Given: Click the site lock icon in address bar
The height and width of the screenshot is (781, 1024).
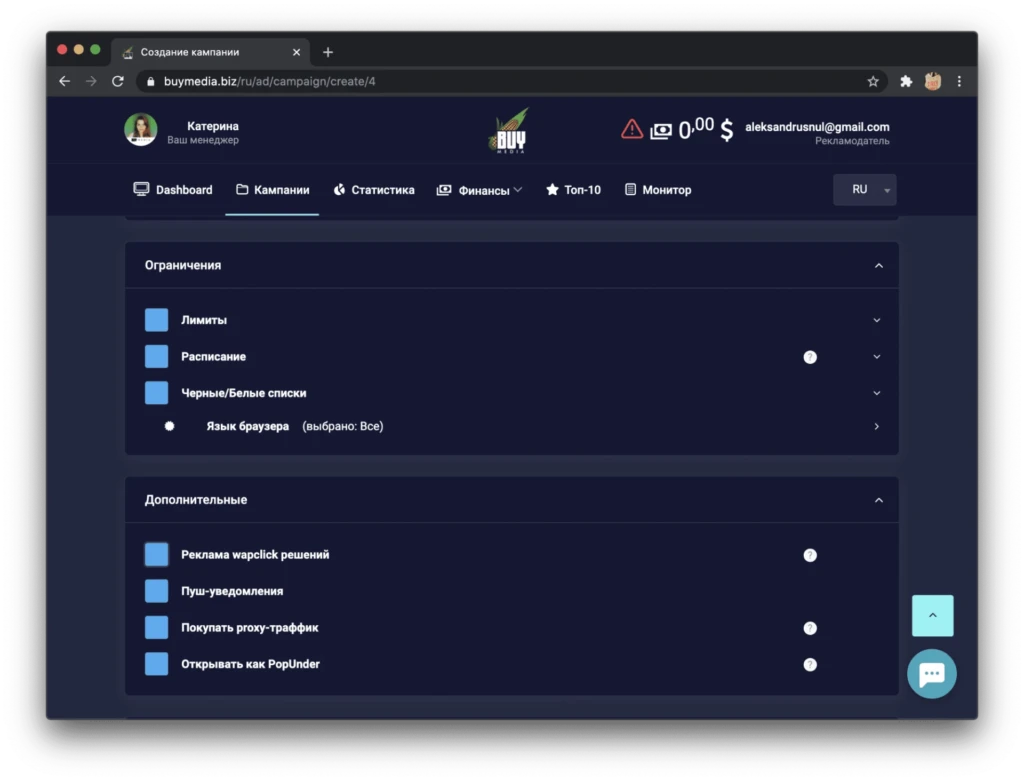Looking at the screenshot, I should click(151, 82).
